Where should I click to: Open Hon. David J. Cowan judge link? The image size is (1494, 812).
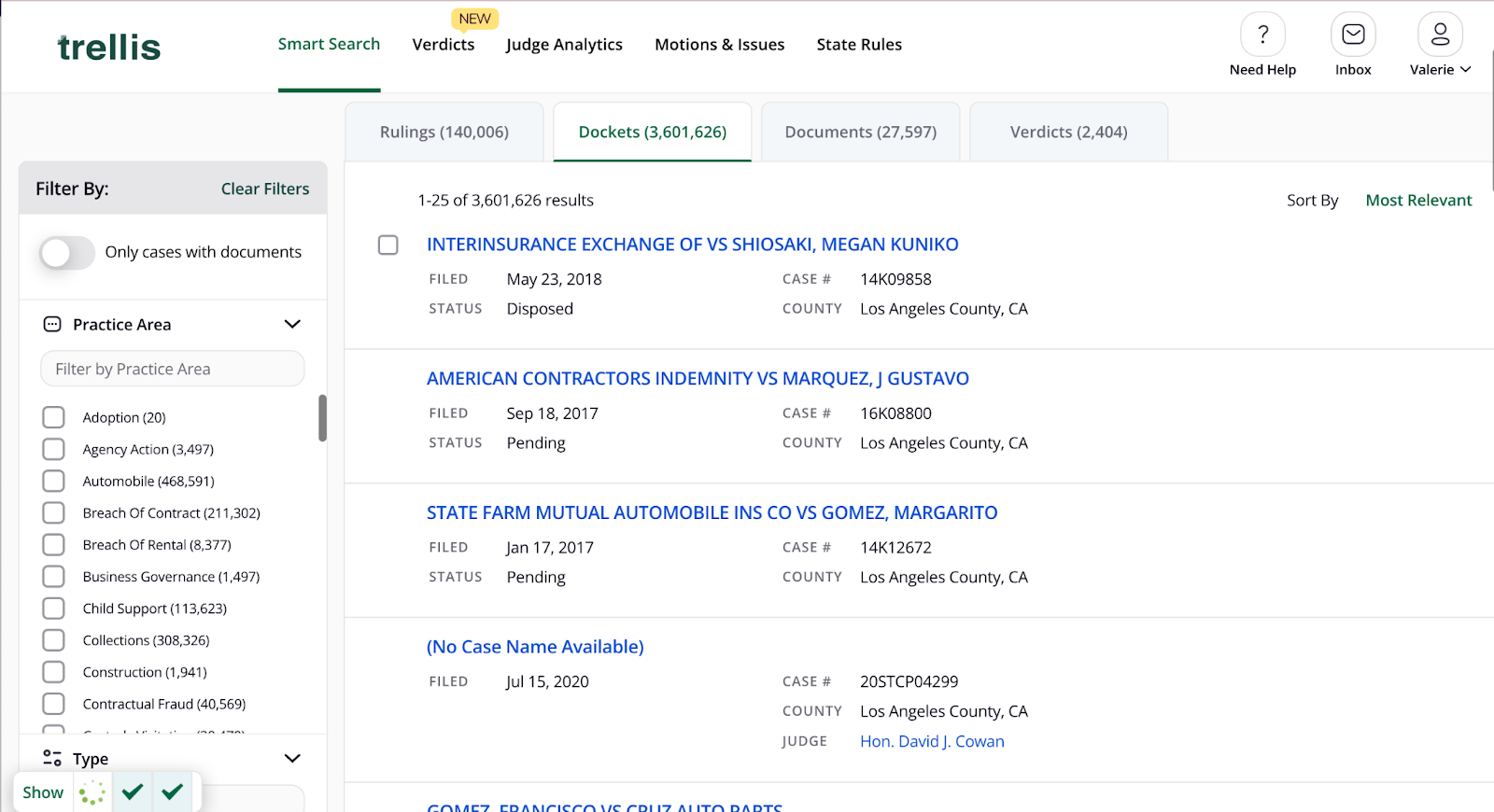(932, 741)
